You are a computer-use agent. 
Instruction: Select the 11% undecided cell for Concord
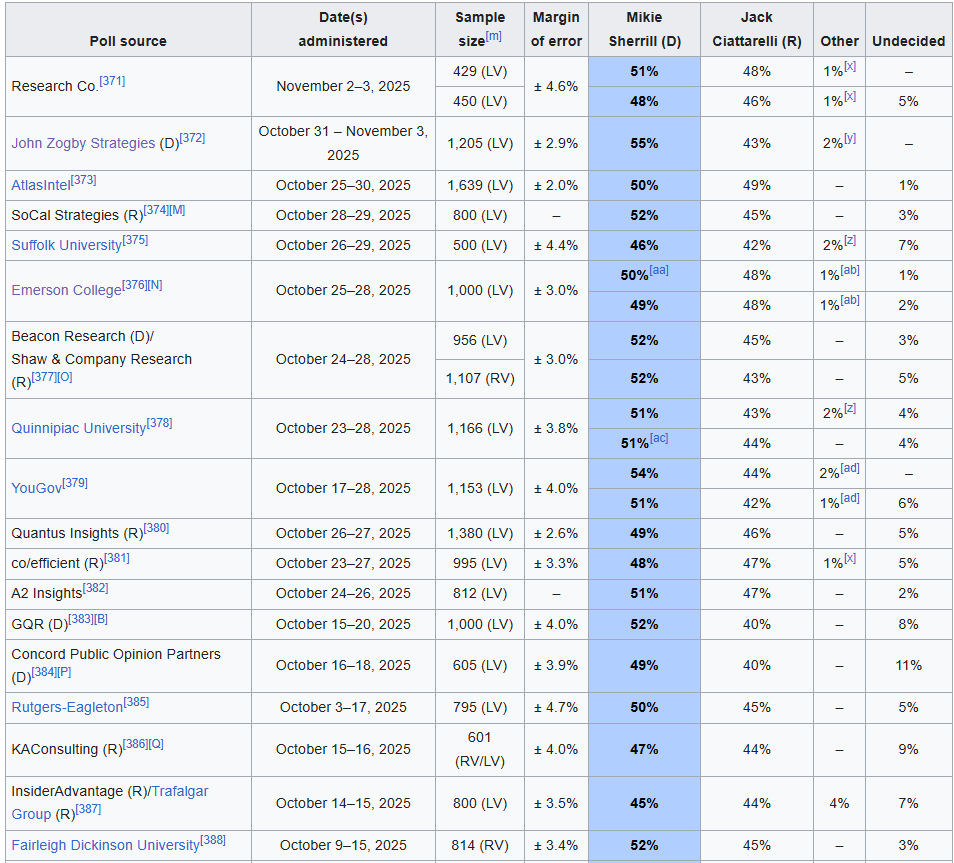tap(908, 666)
